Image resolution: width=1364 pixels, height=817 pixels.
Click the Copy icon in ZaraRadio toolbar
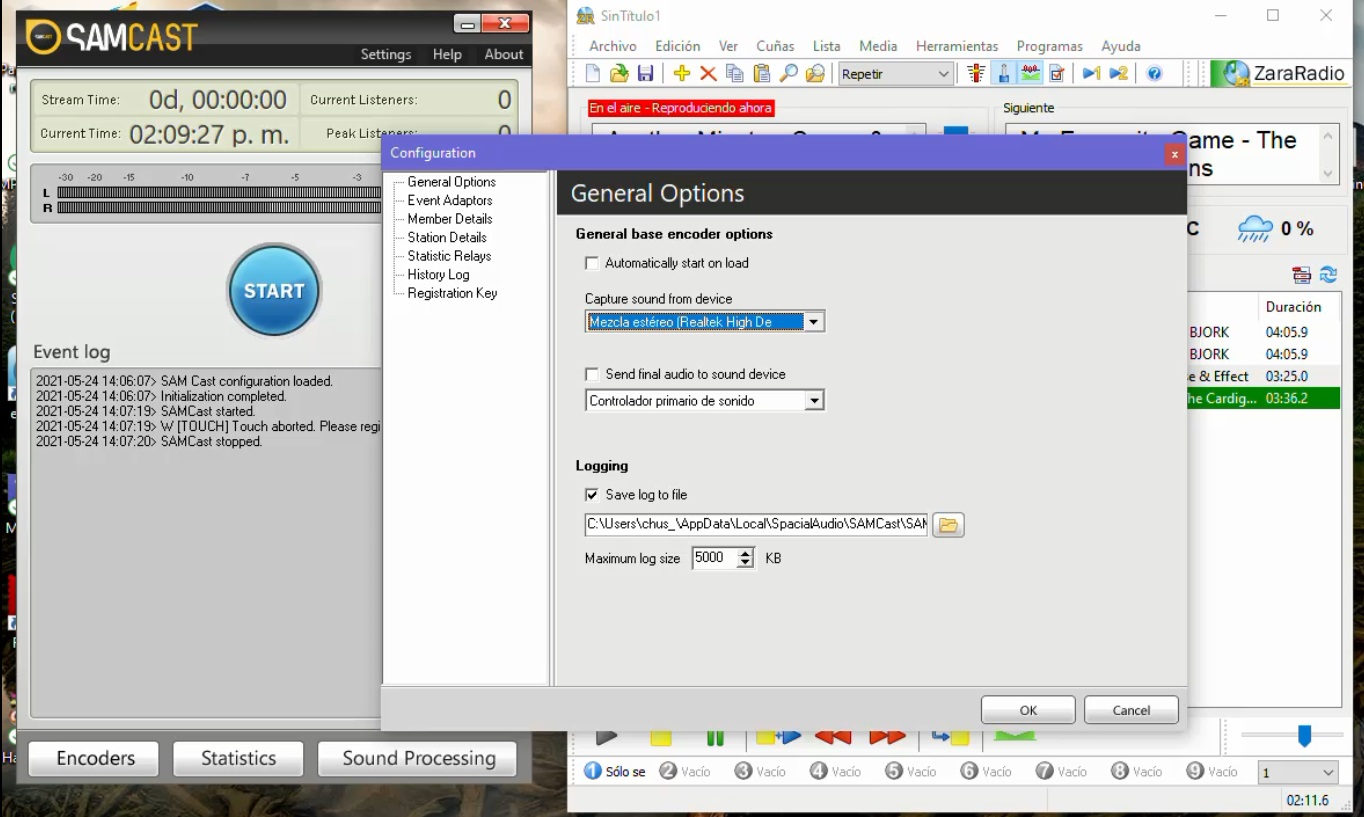[735, 74]
